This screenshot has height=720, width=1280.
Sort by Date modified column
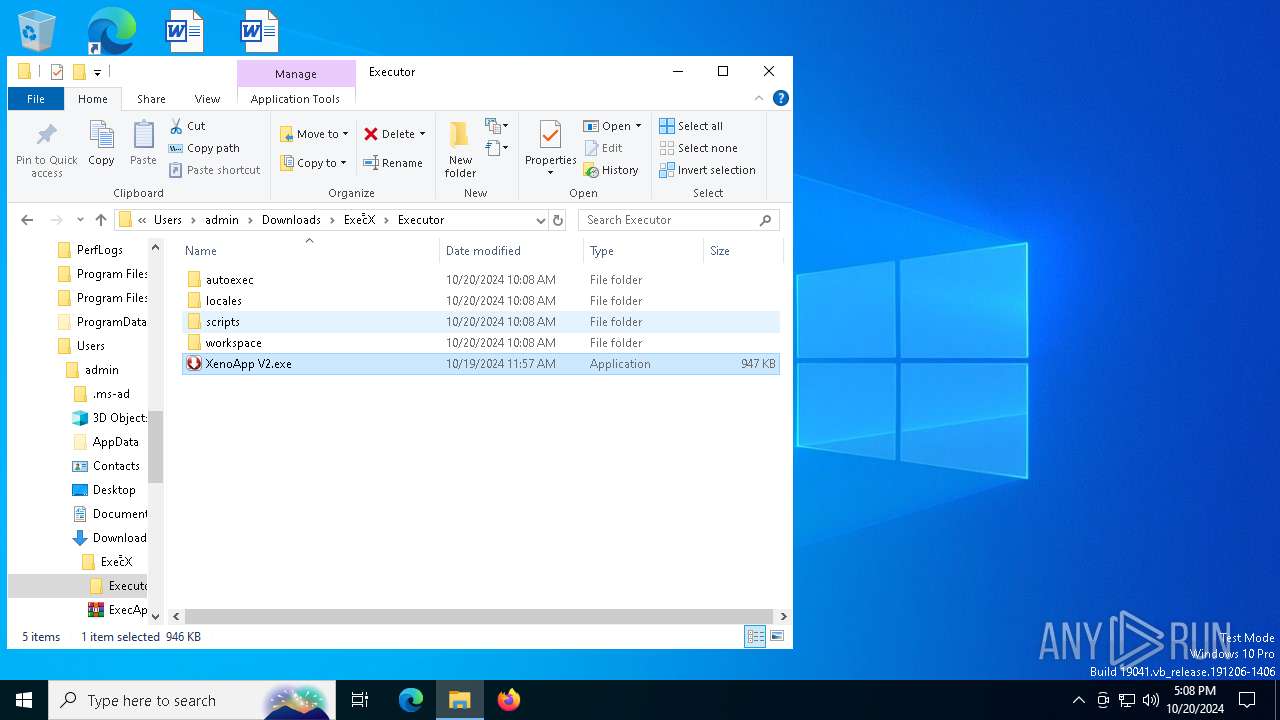coord(511,251)
